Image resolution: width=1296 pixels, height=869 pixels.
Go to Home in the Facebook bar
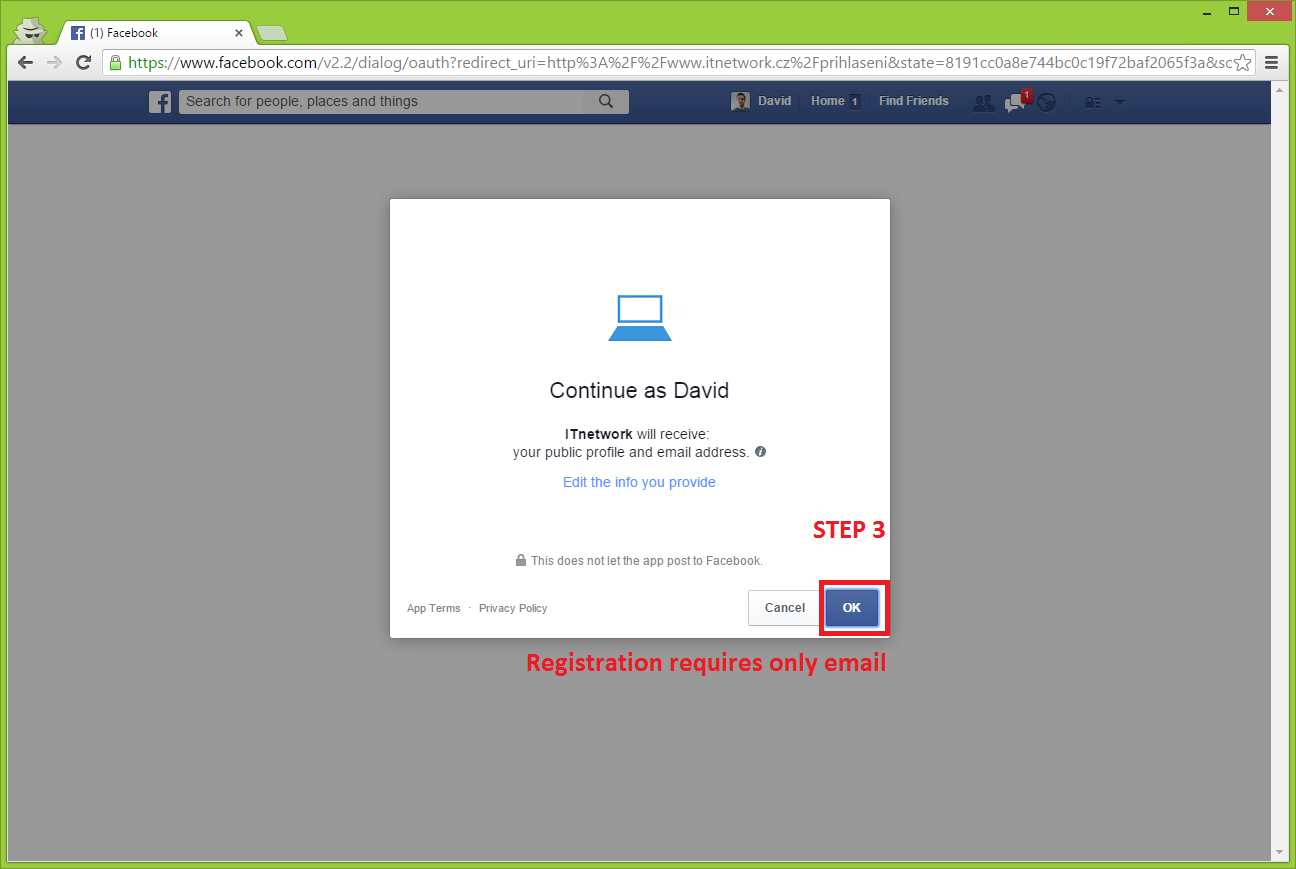coord(828,101)
